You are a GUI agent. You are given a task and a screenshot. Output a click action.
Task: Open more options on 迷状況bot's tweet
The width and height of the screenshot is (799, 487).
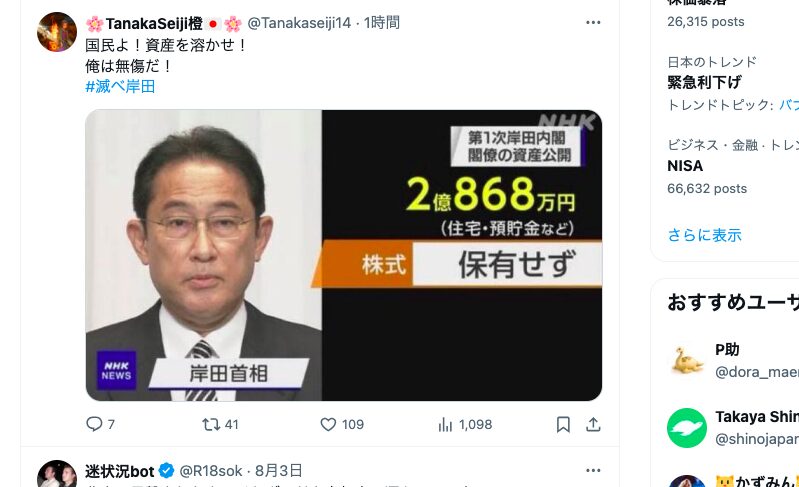(593, 470)
